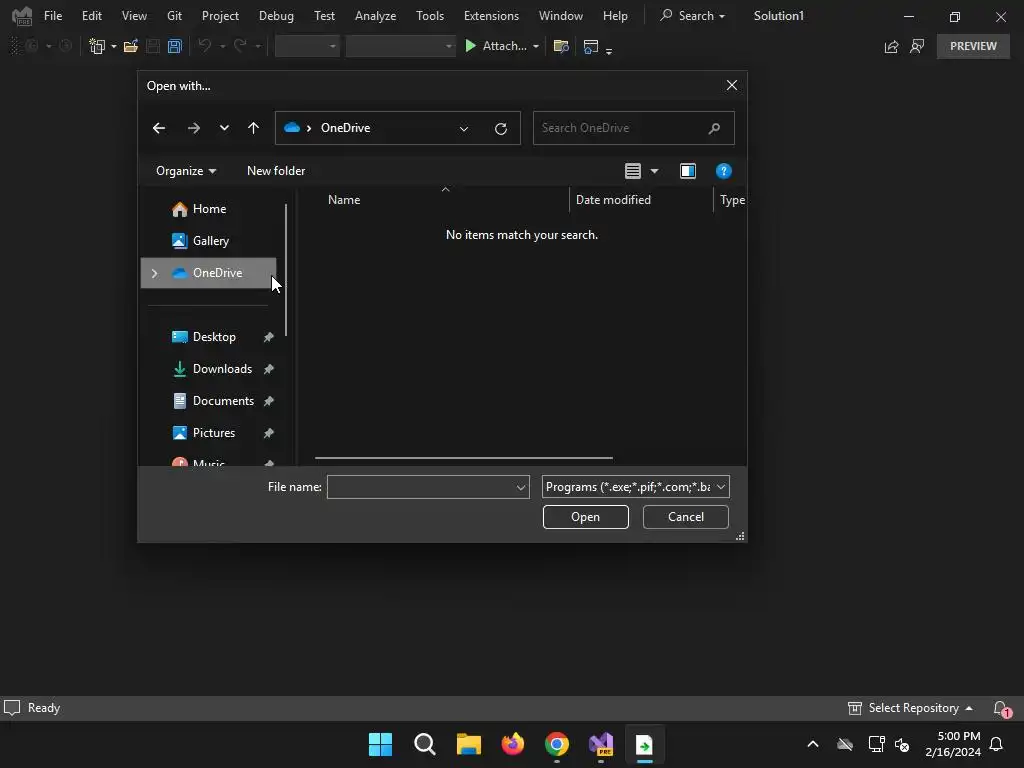The width and height of the screenshot is (1024, 768).
Task: Create a New folder
Action: click(x=276, y=171)
